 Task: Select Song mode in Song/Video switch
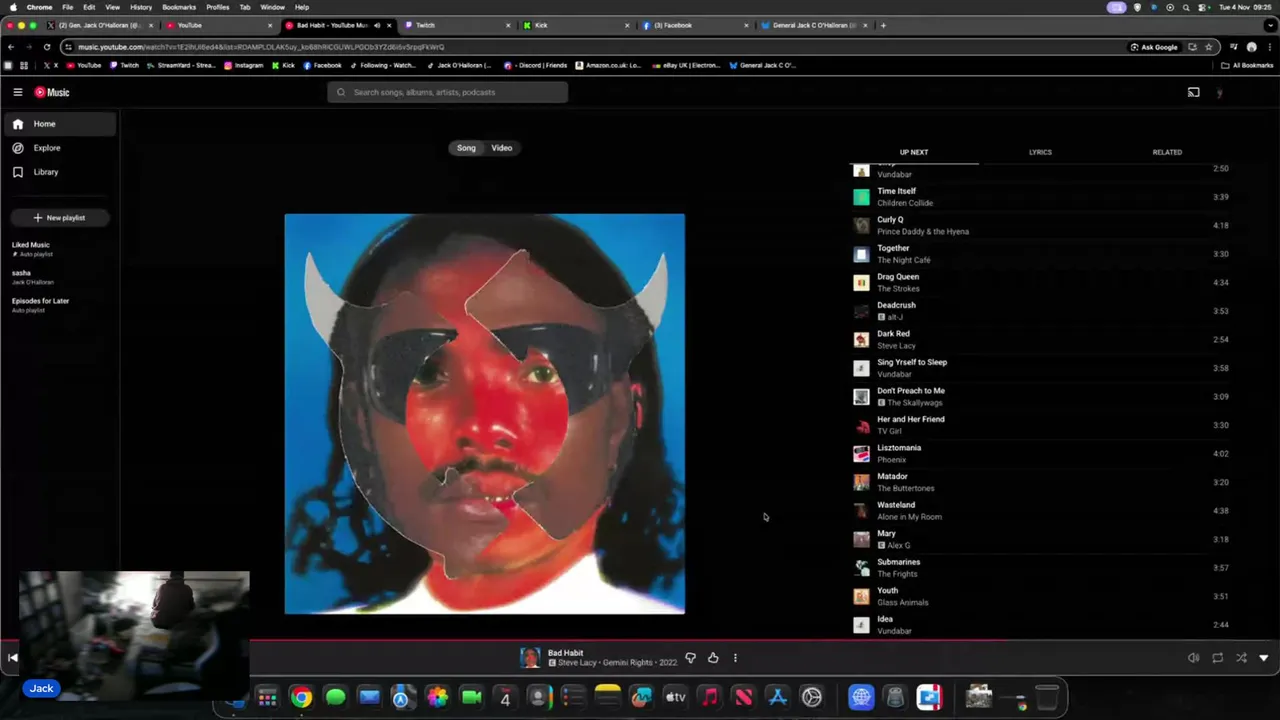tap(466, 148)
